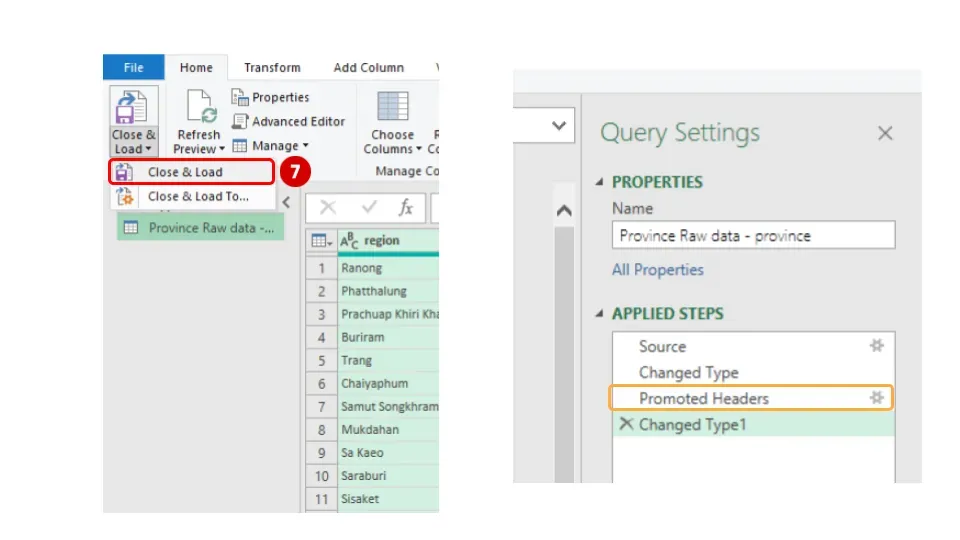Click the Buriram cell
The height and width of the screenshot is (540, 960).
pos(388,337)
